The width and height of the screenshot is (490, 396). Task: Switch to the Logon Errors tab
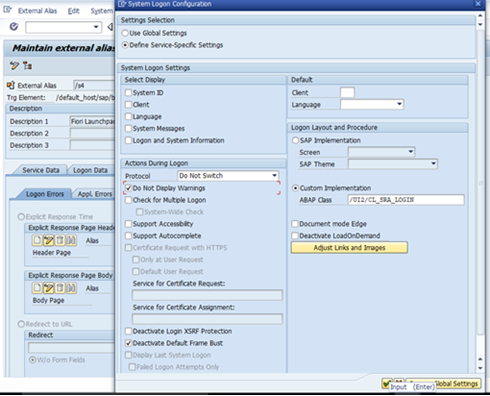pyautogui.click(x=45, y=194)
